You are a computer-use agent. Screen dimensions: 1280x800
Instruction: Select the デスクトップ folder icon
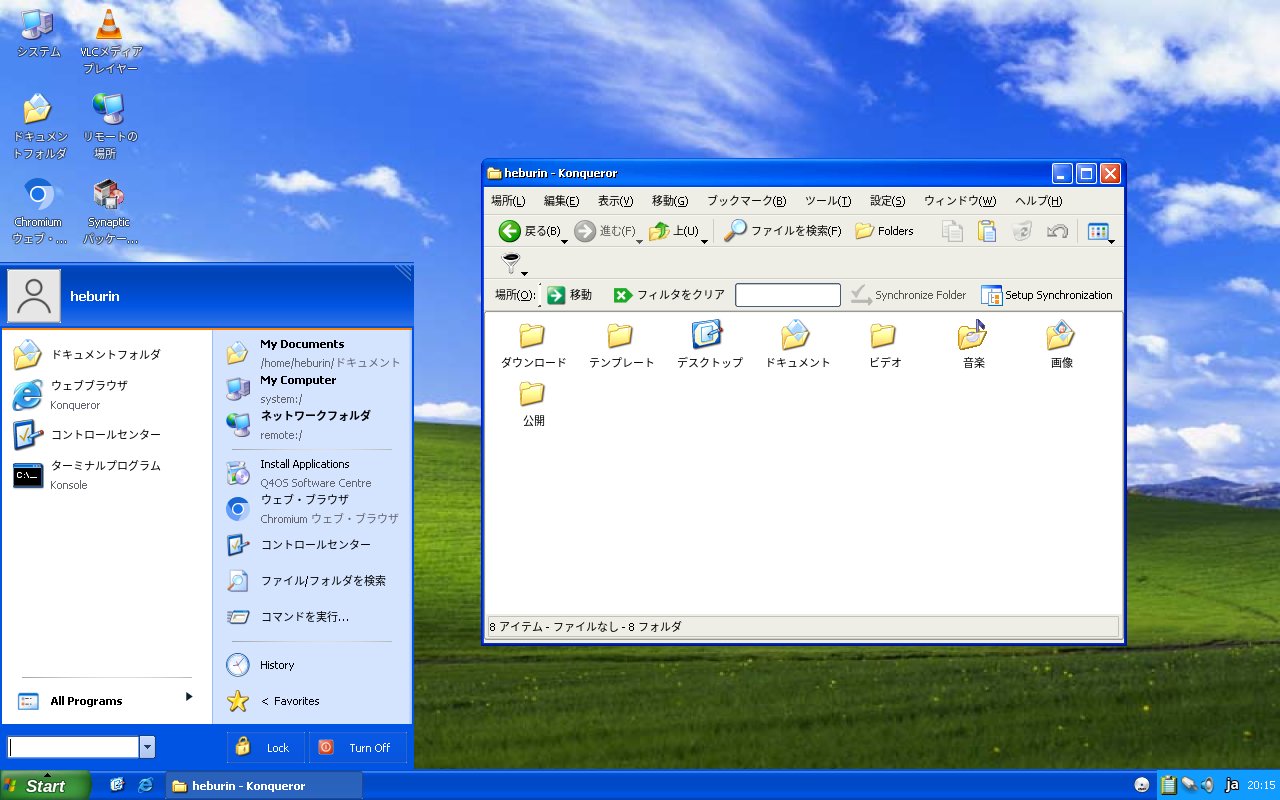pyautogui.click(x=708, y=336)
